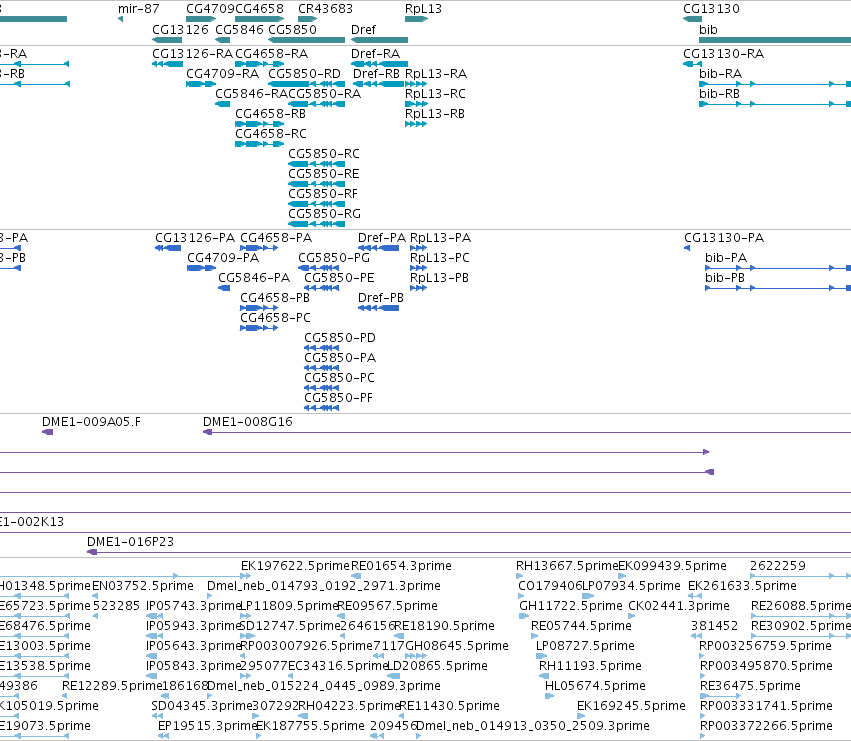Click the RpL13-RB transcript label
851x741 pixels.
pos(435,114)
